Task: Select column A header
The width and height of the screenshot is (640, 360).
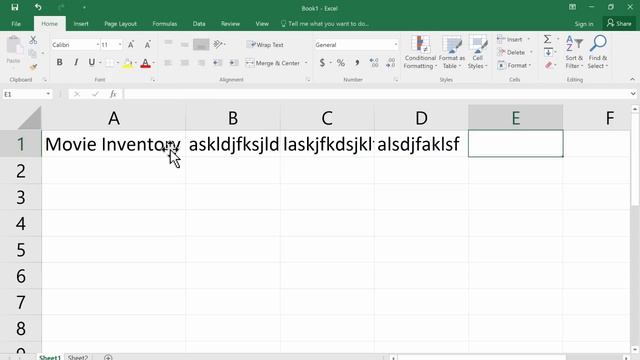Action: (x=114, y=118)
